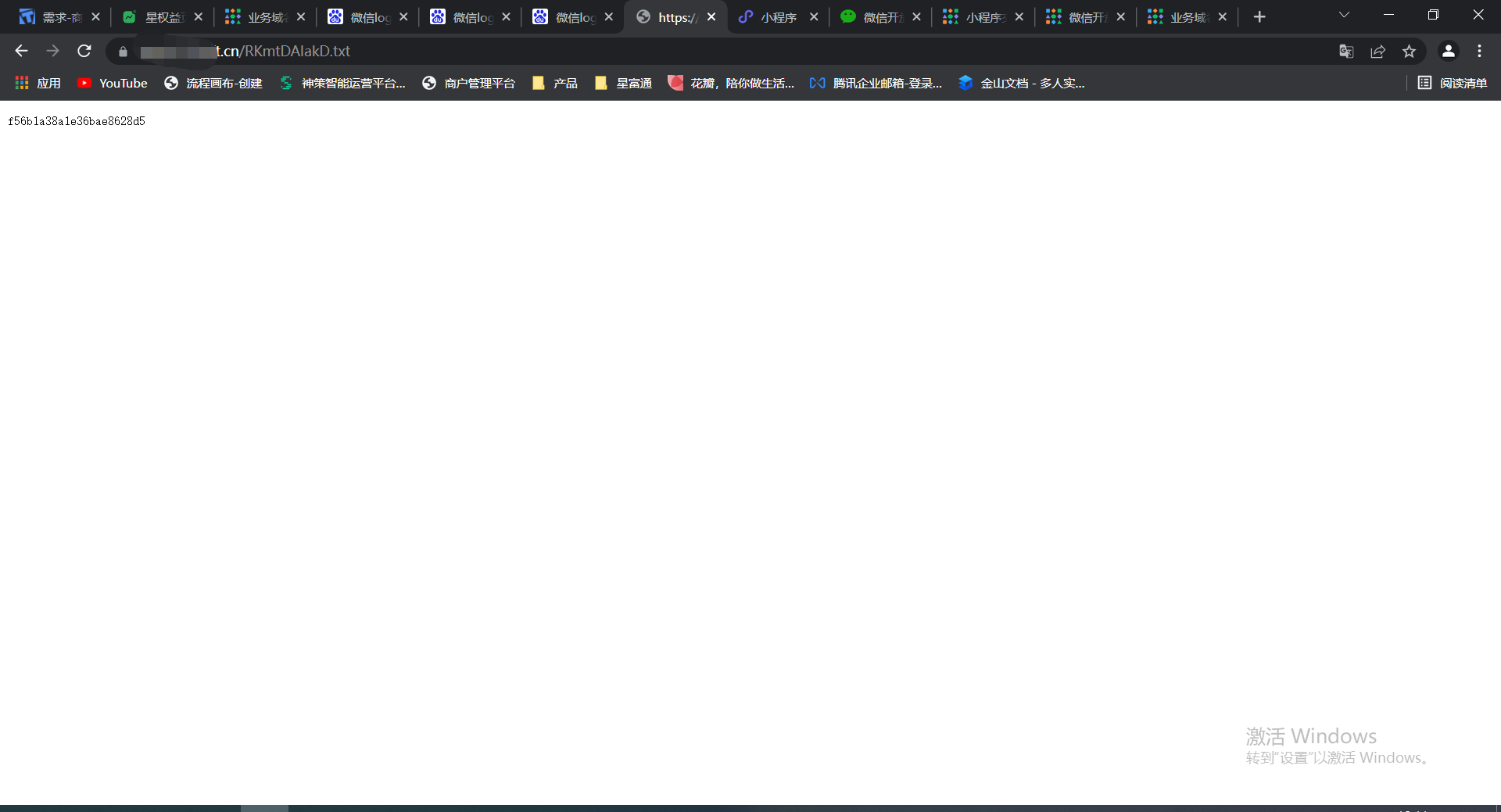Image resolution: width=1501 pixels, height=812 pixels.
Task: Close the 星权益 tab
Action: point(199,17)
